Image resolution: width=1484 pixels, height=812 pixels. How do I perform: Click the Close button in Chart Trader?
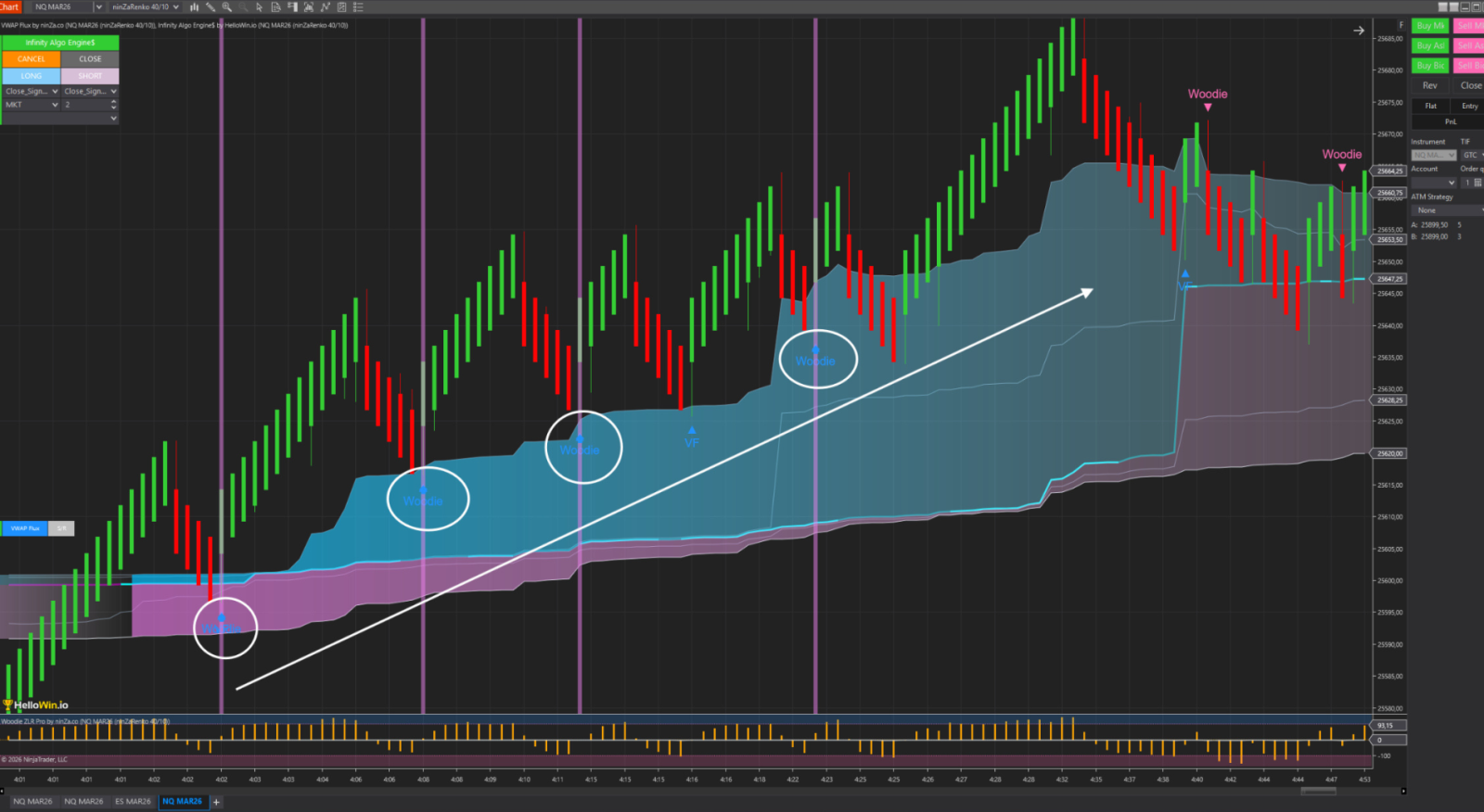coord(1470,85)
